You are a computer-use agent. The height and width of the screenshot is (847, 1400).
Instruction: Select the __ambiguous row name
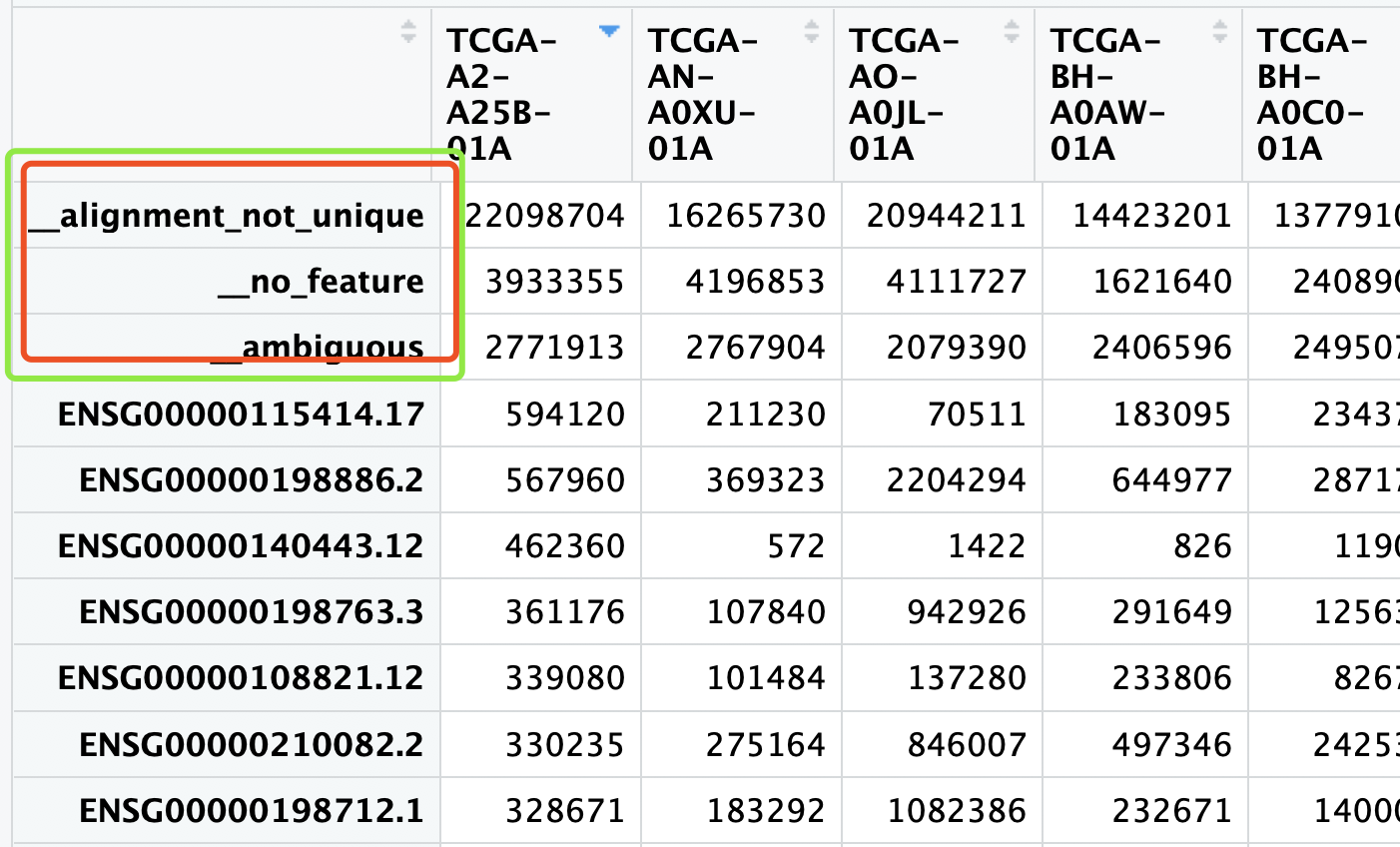[319, 348]
